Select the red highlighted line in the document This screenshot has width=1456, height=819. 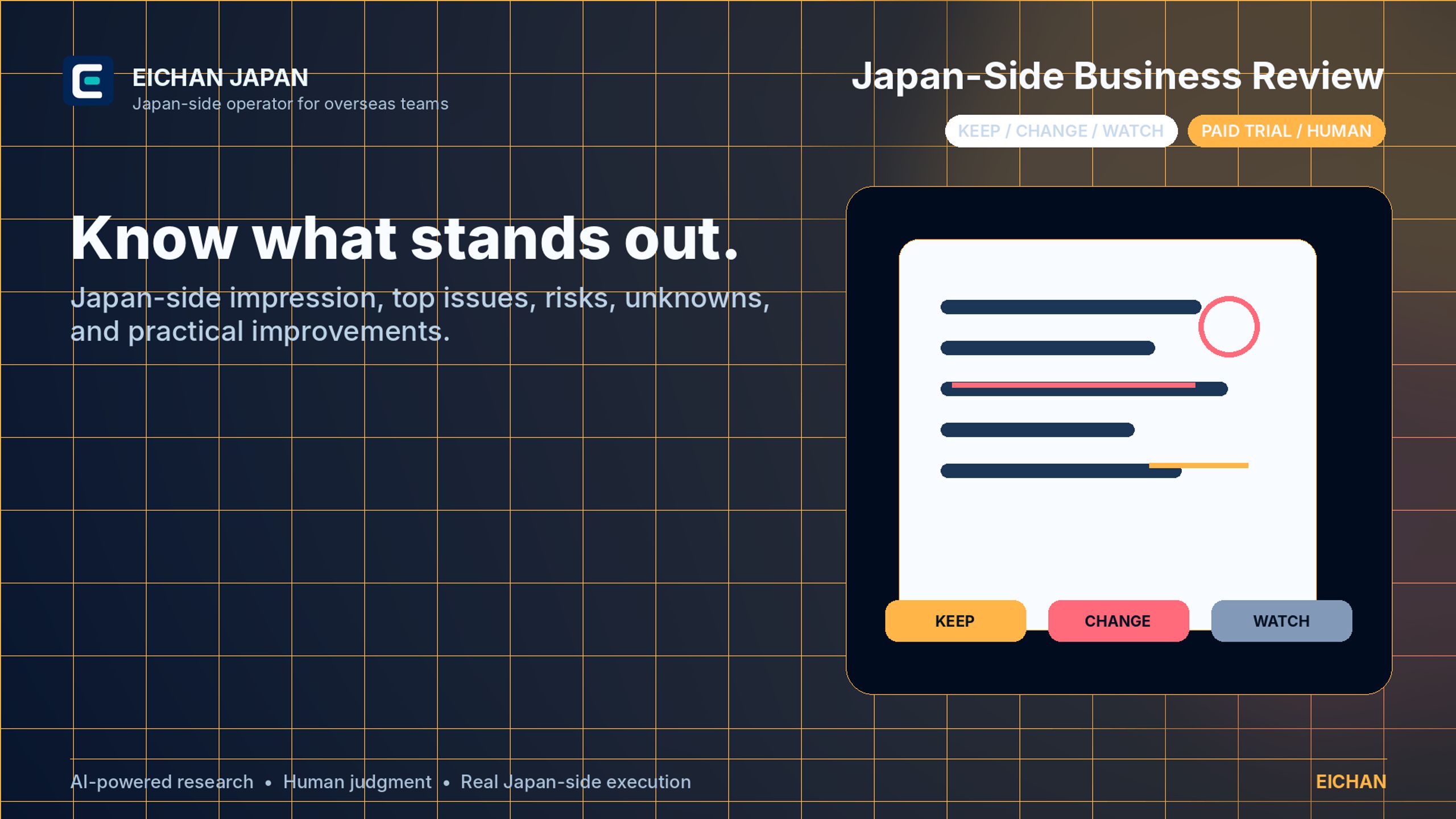[1073, 385]
